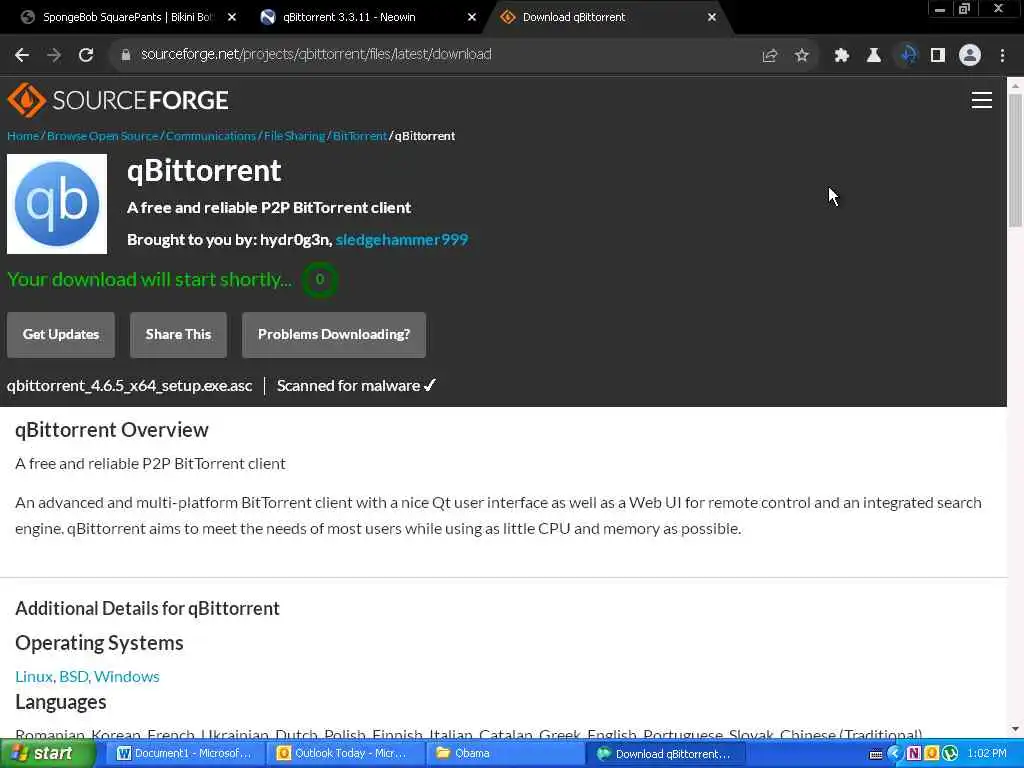Click the qBittorrent project logo image
Image resolution: width=1024 pixels, height=768 pixels.
(57, 204)
